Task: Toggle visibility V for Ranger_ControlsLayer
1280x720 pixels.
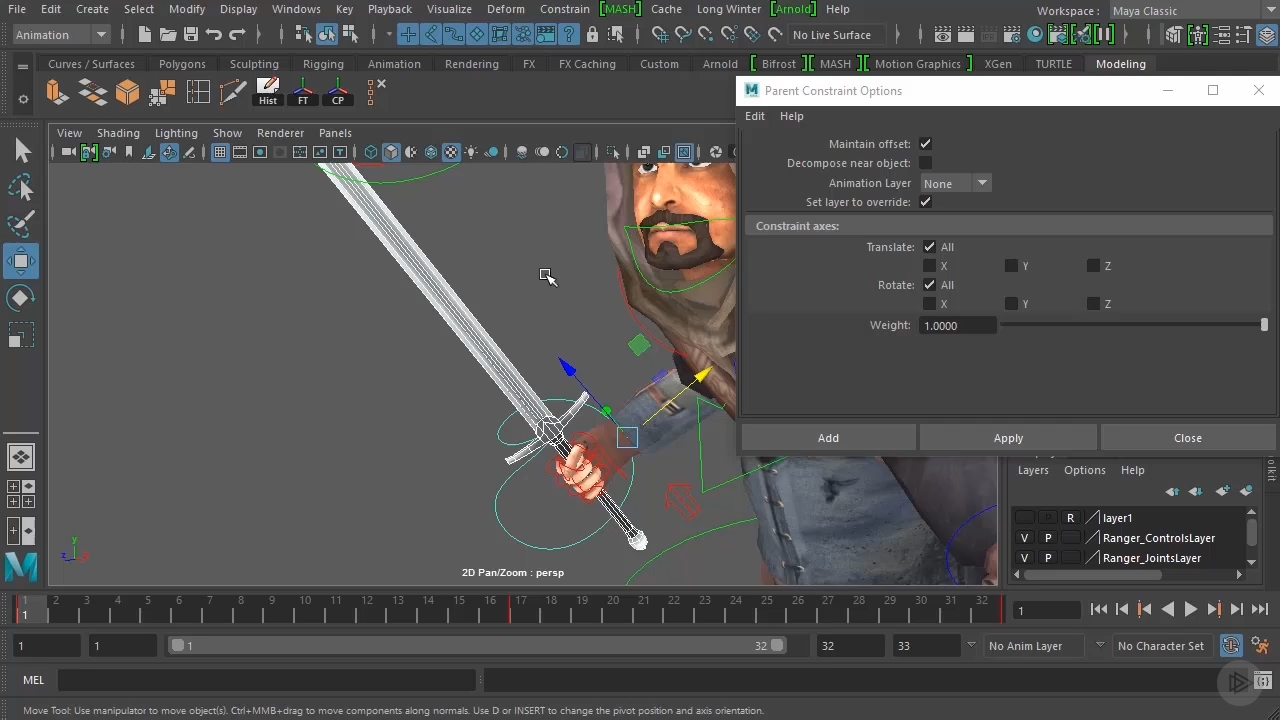Action: [x=1024, y=538]
